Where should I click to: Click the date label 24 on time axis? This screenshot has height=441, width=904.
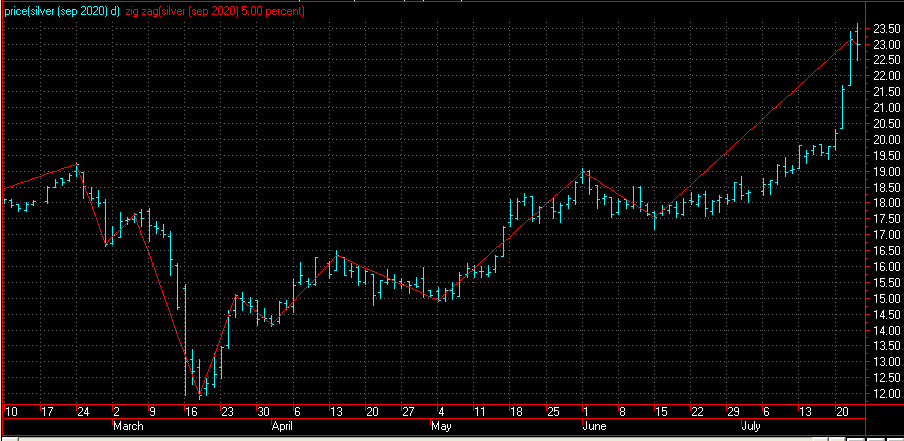tap(84, 412)
